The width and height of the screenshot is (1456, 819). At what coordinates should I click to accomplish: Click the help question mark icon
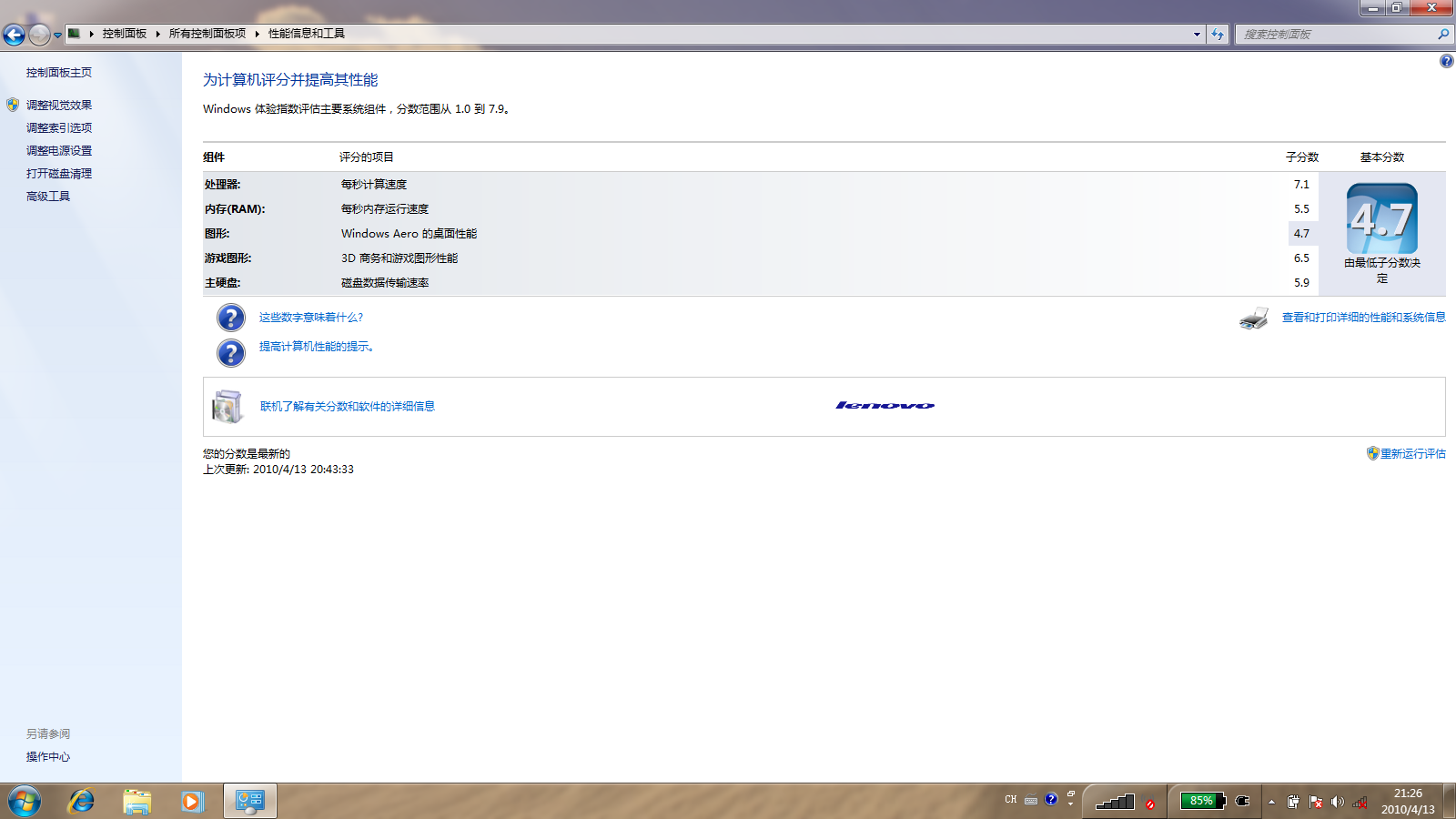coord(1446,61)
